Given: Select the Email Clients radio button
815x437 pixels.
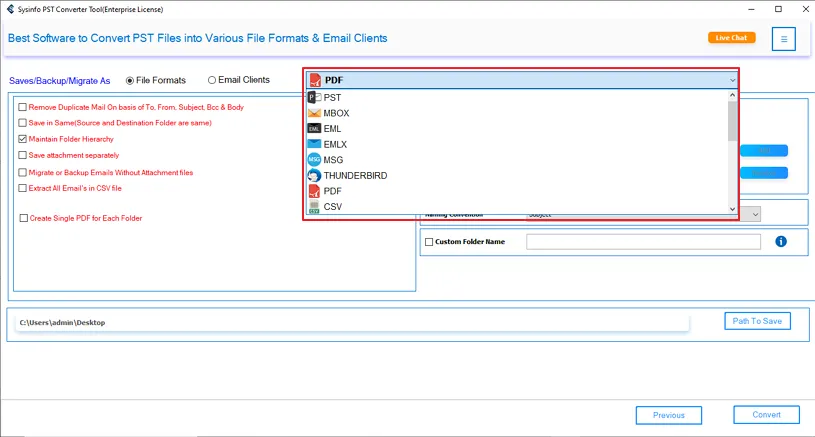Looking at the screenshot, I should point(212,80).
